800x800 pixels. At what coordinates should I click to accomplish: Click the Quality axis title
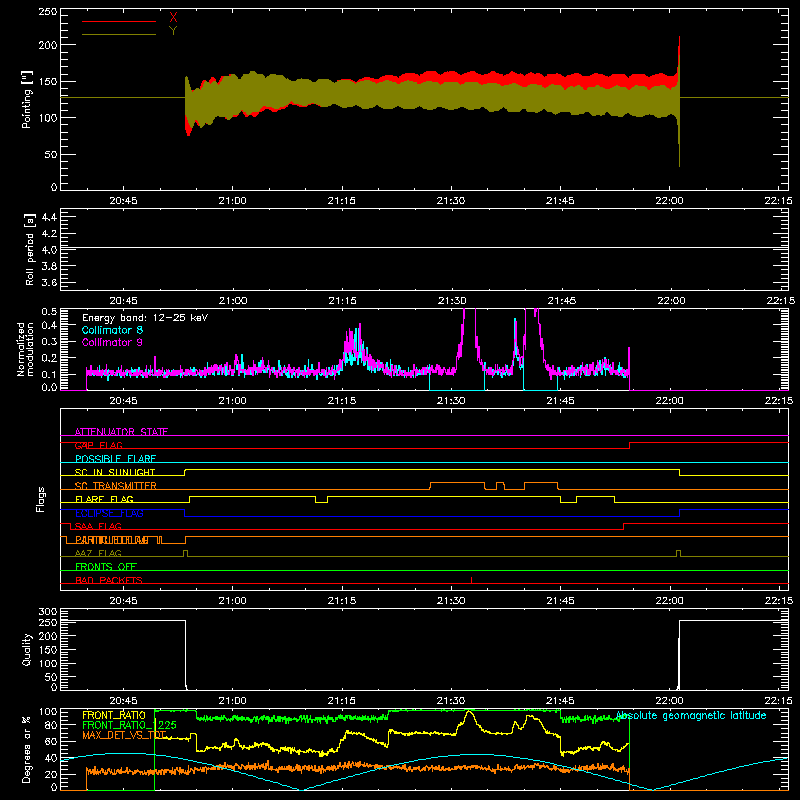[x=27, y=649]
